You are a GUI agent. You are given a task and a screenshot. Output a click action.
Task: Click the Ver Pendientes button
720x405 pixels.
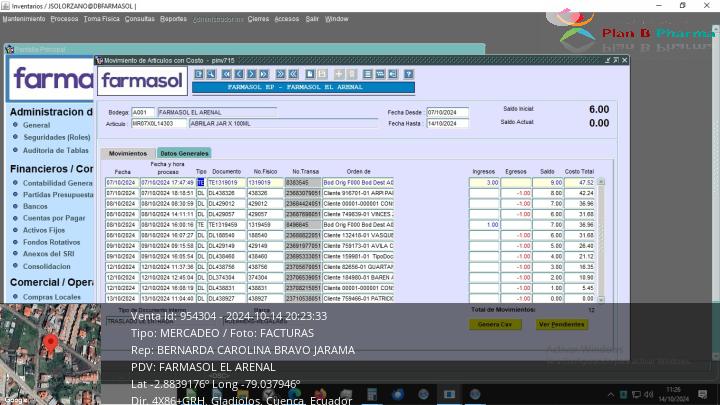click(561, 324)
